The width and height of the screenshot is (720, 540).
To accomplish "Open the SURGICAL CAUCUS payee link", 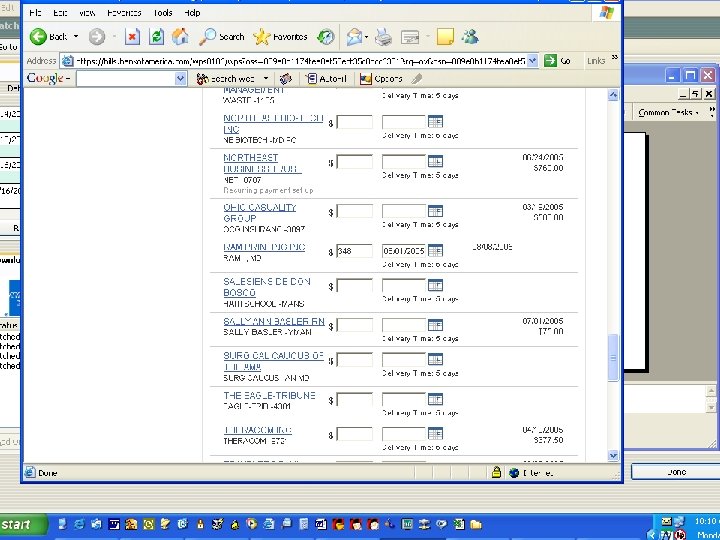I will pos(273,361).
